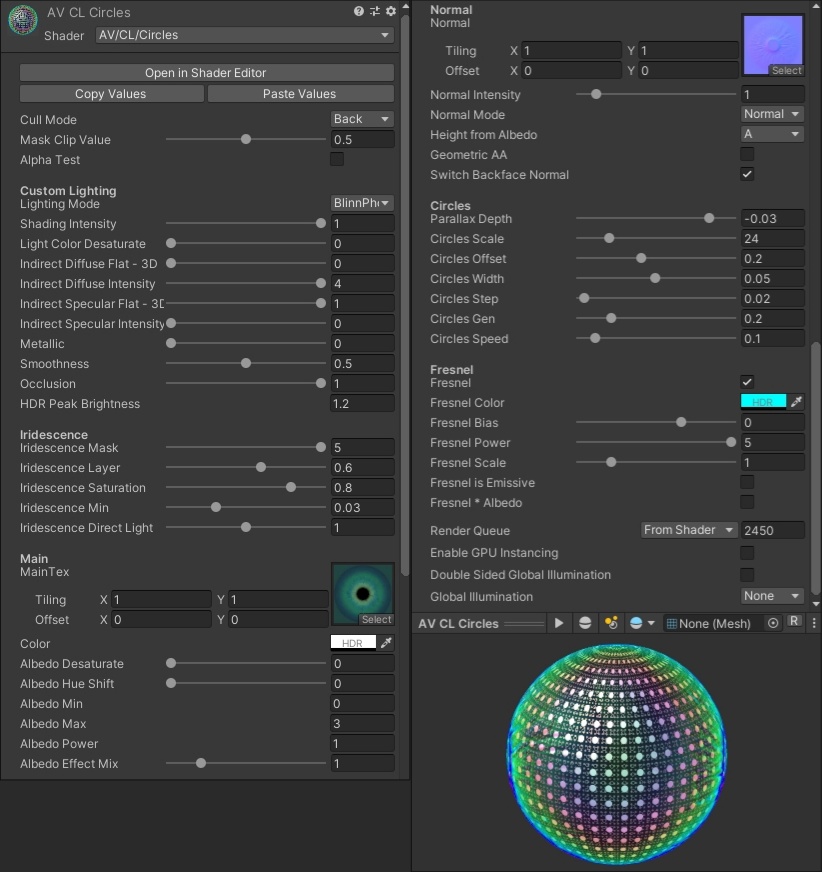Click the Open in Shader Editor button
The height and width of the screenshot is (872, 822).
pos(205,72)
